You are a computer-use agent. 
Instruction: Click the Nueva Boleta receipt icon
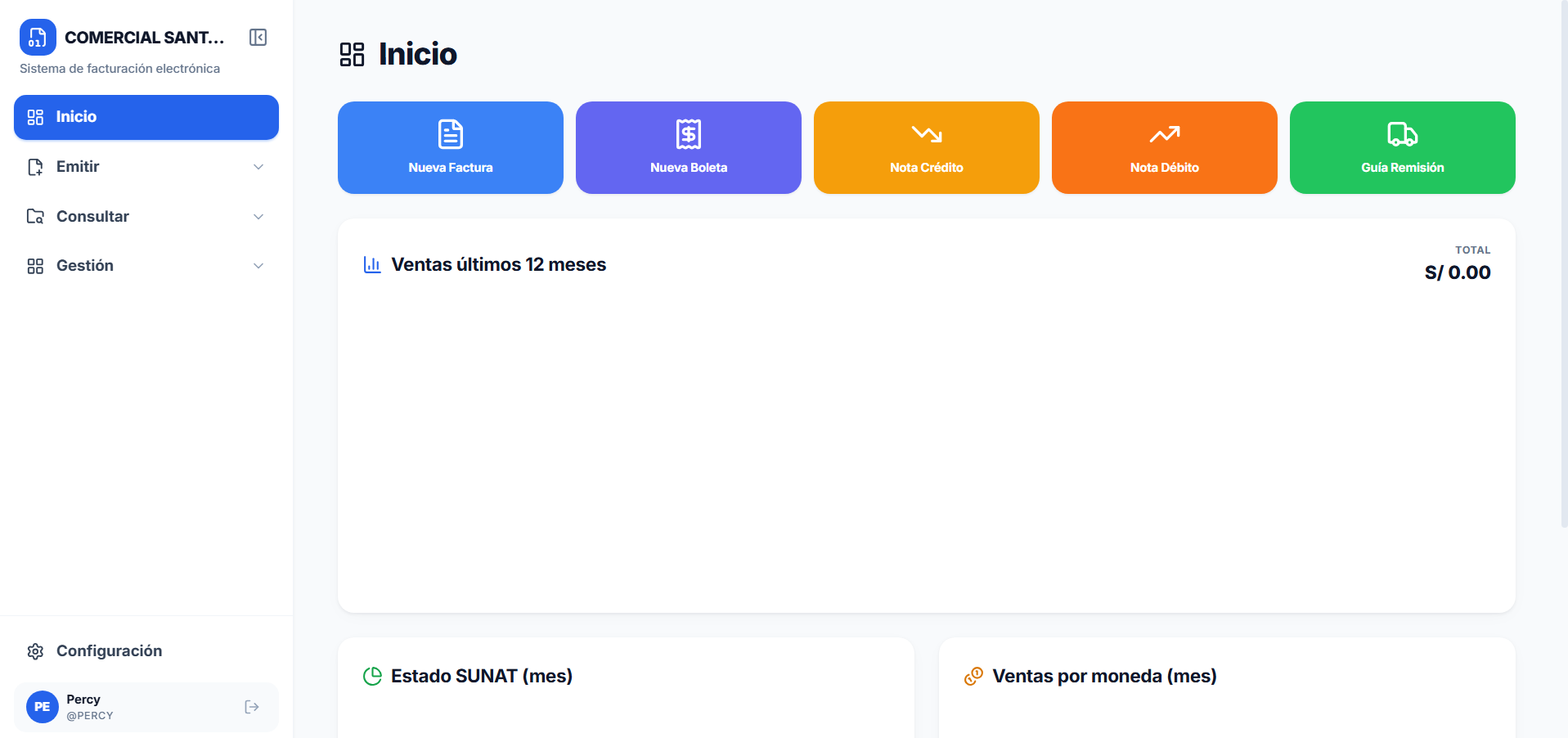point(689,134)
